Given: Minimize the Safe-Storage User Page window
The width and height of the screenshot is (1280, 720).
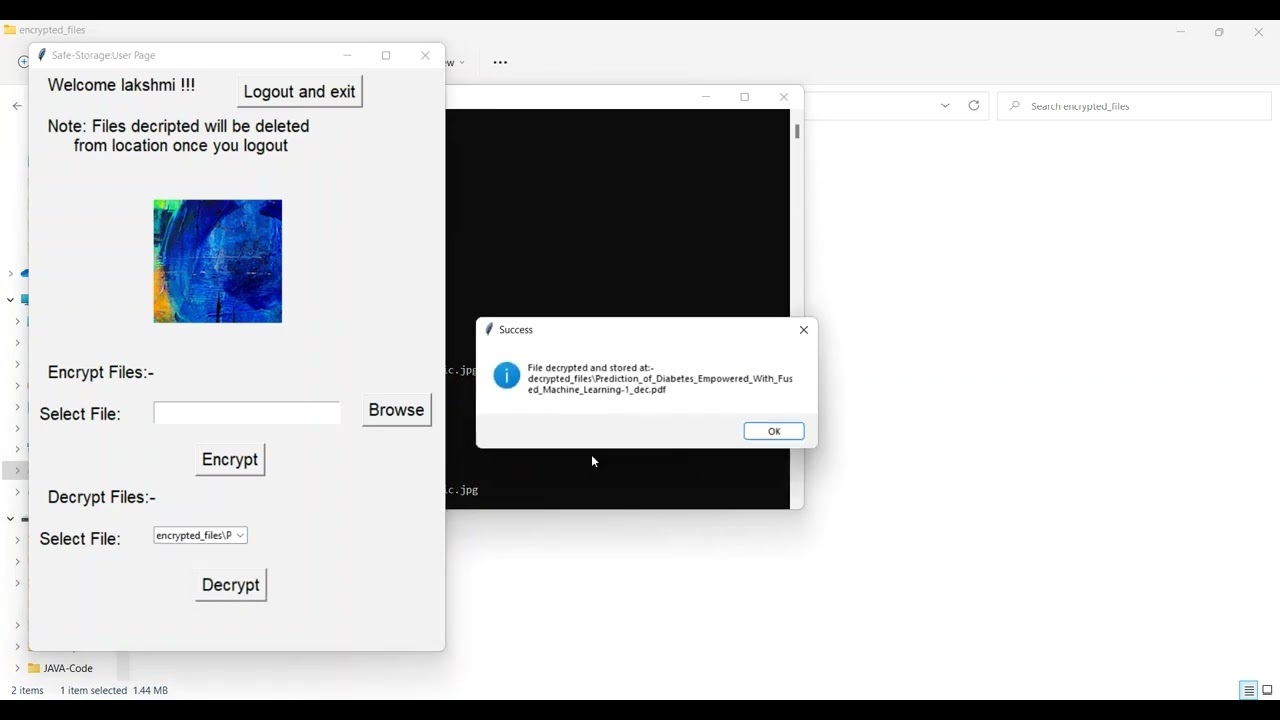Looking at the screenshot, I should [x=348, y=56].
